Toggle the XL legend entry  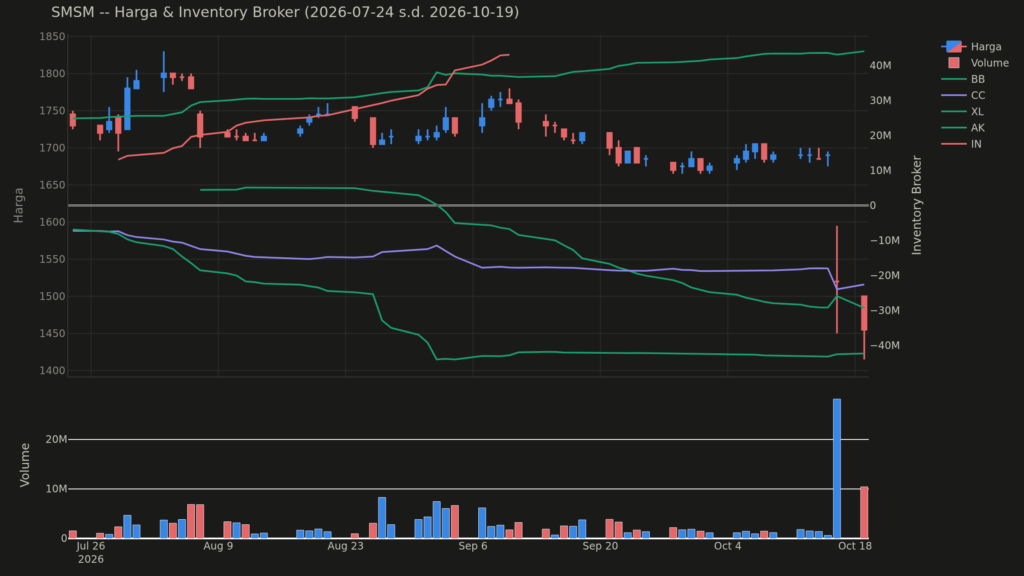tap(963, 112)
